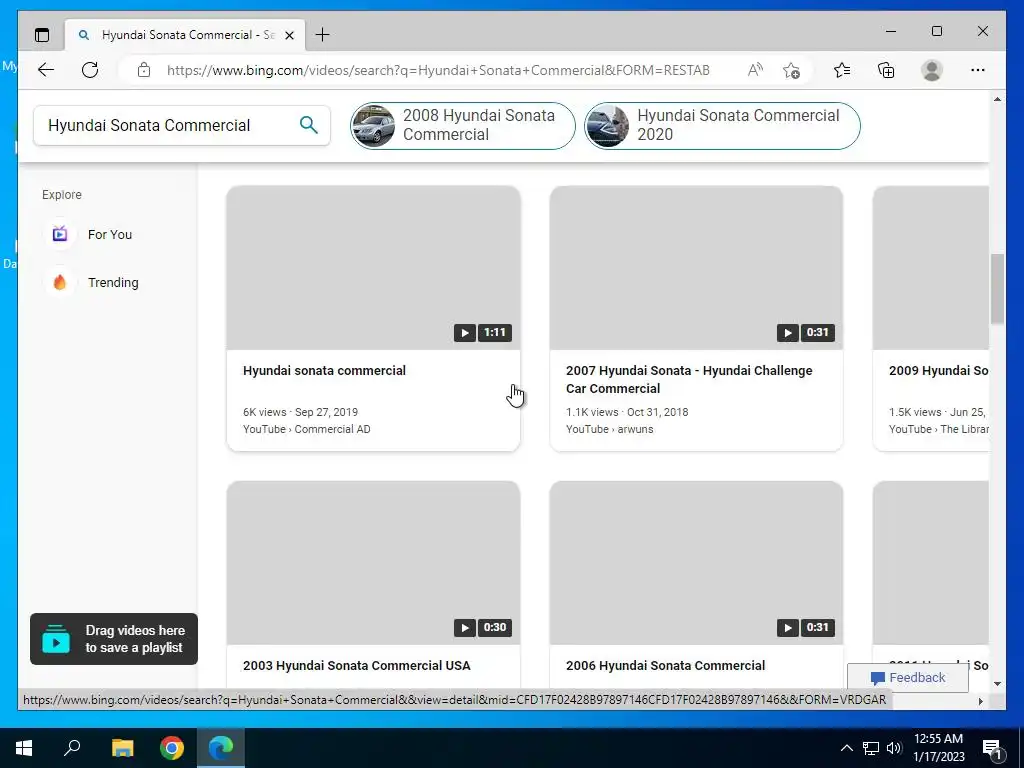The image size is (1024, 768).
Task: Select 2008 Hyundai Sonata Commercial suggestion
Action: point(462,125)
